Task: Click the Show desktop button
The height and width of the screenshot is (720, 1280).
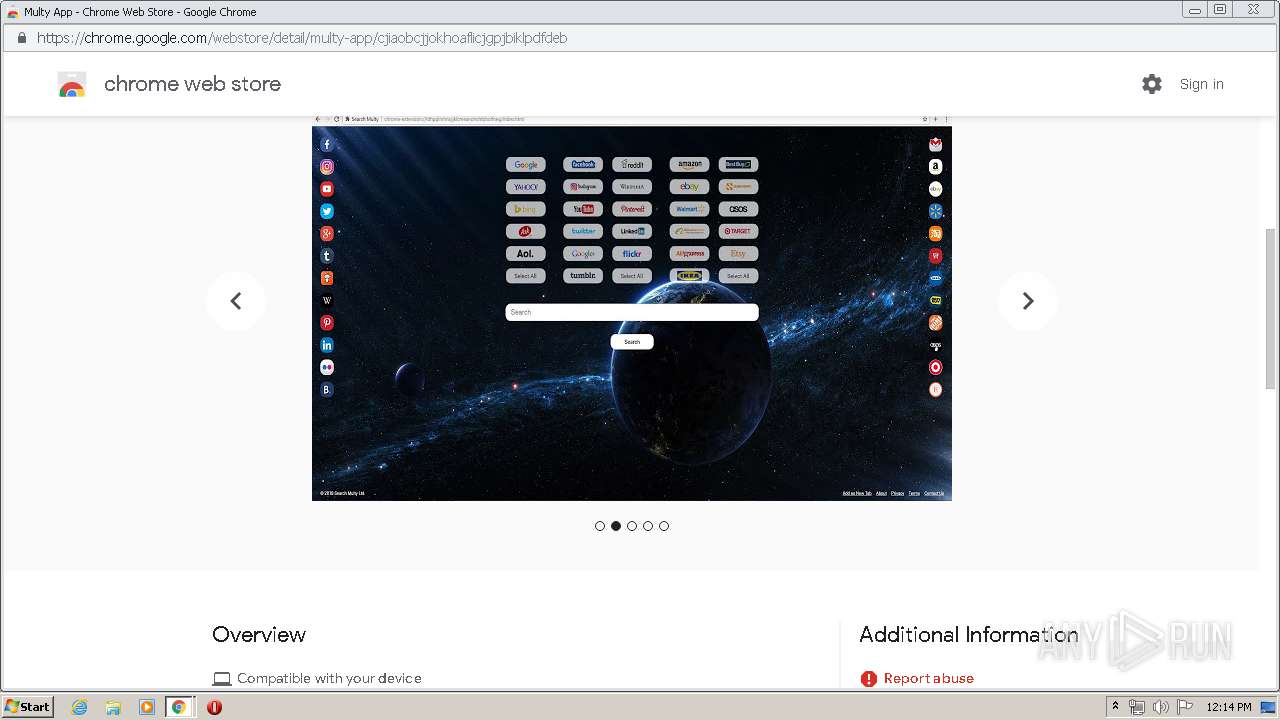Action: [1269, 707]
